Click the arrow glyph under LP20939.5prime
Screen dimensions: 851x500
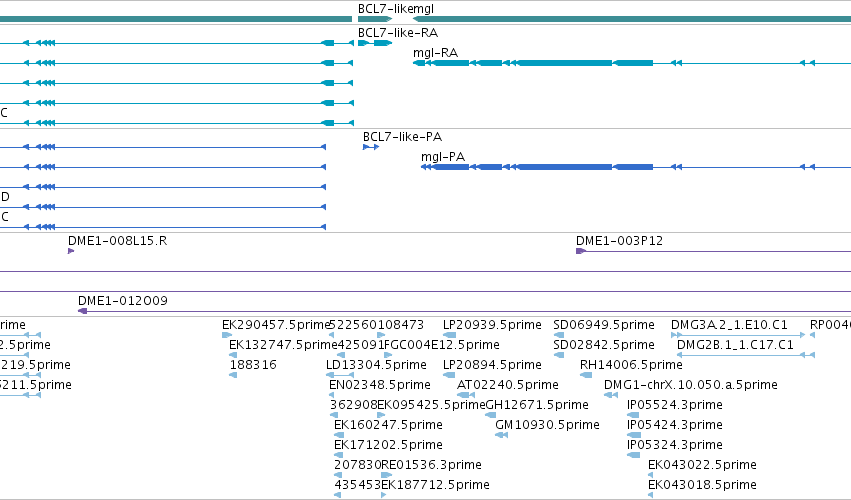[449, 335]
